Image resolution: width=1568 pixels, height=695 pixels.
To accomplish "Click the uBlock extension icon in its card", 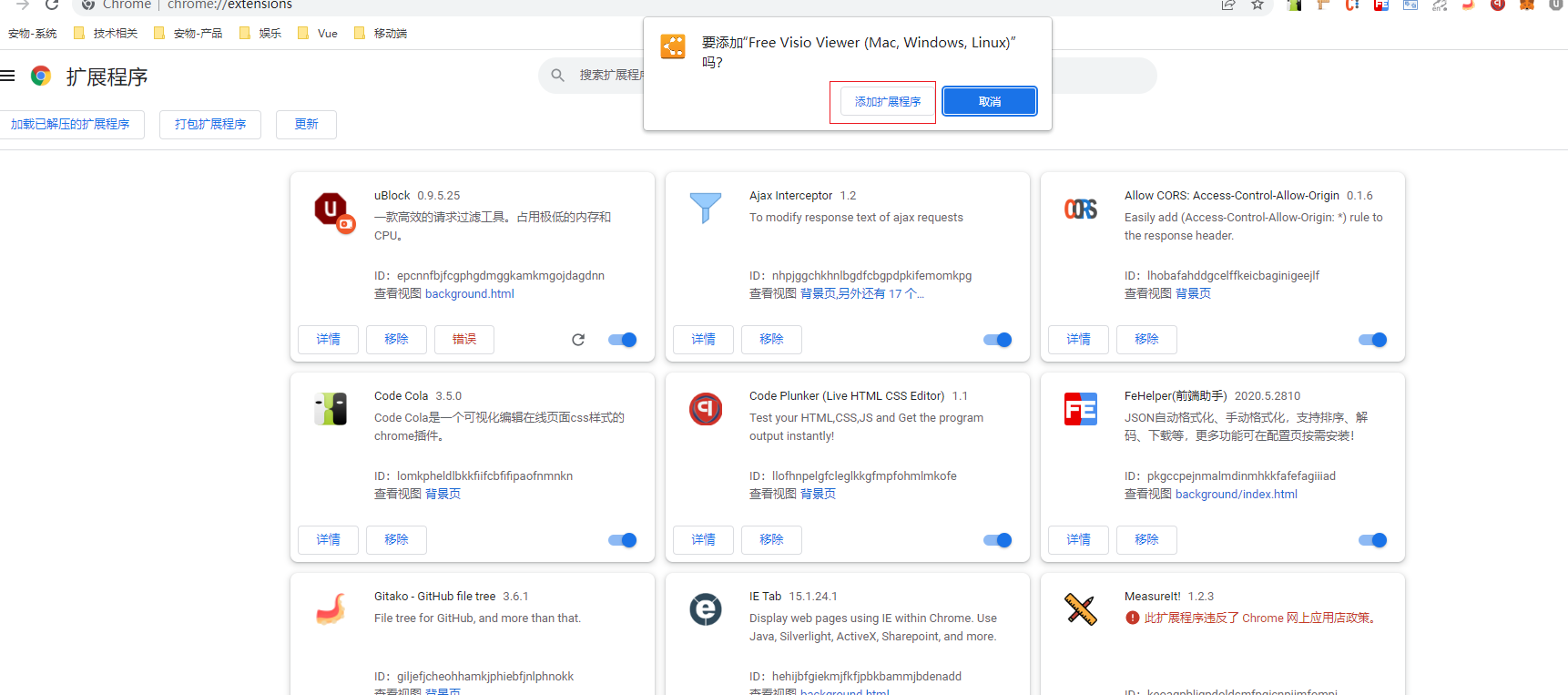I will 333,211.
